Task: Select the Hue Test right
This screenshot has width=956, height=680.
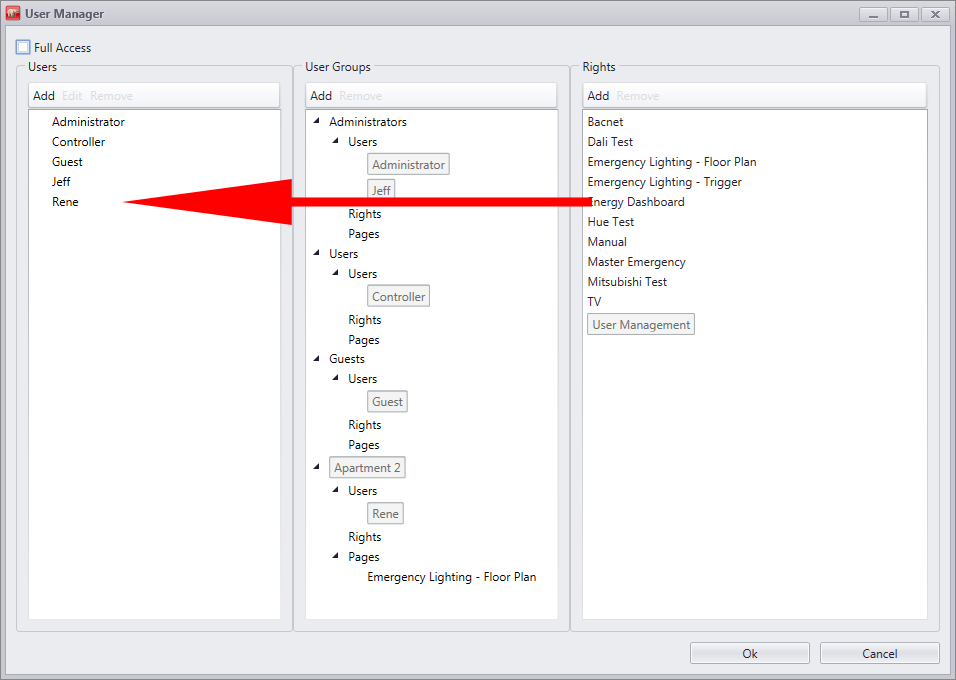Action: pos(611,222)
